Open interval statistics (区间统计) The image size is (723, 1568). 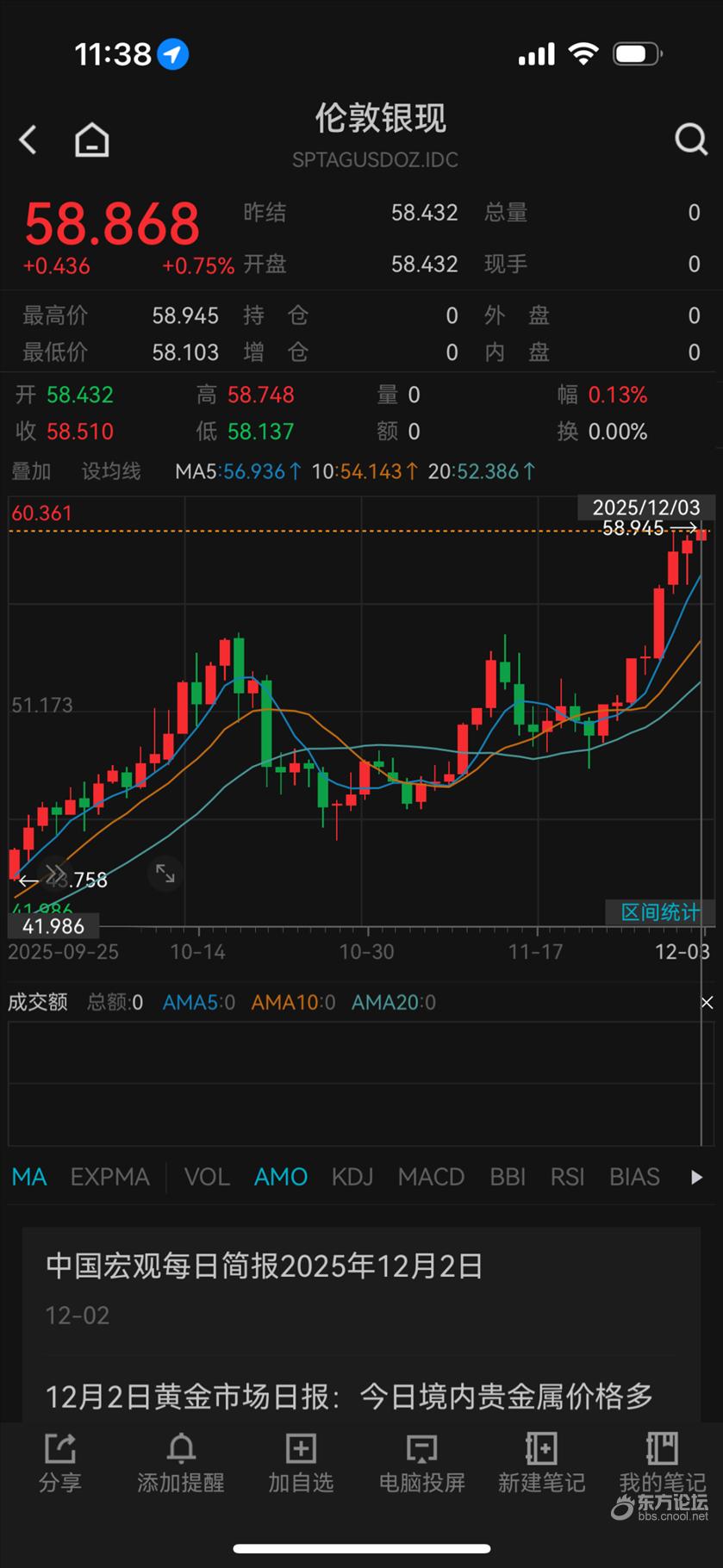[660, 912]
